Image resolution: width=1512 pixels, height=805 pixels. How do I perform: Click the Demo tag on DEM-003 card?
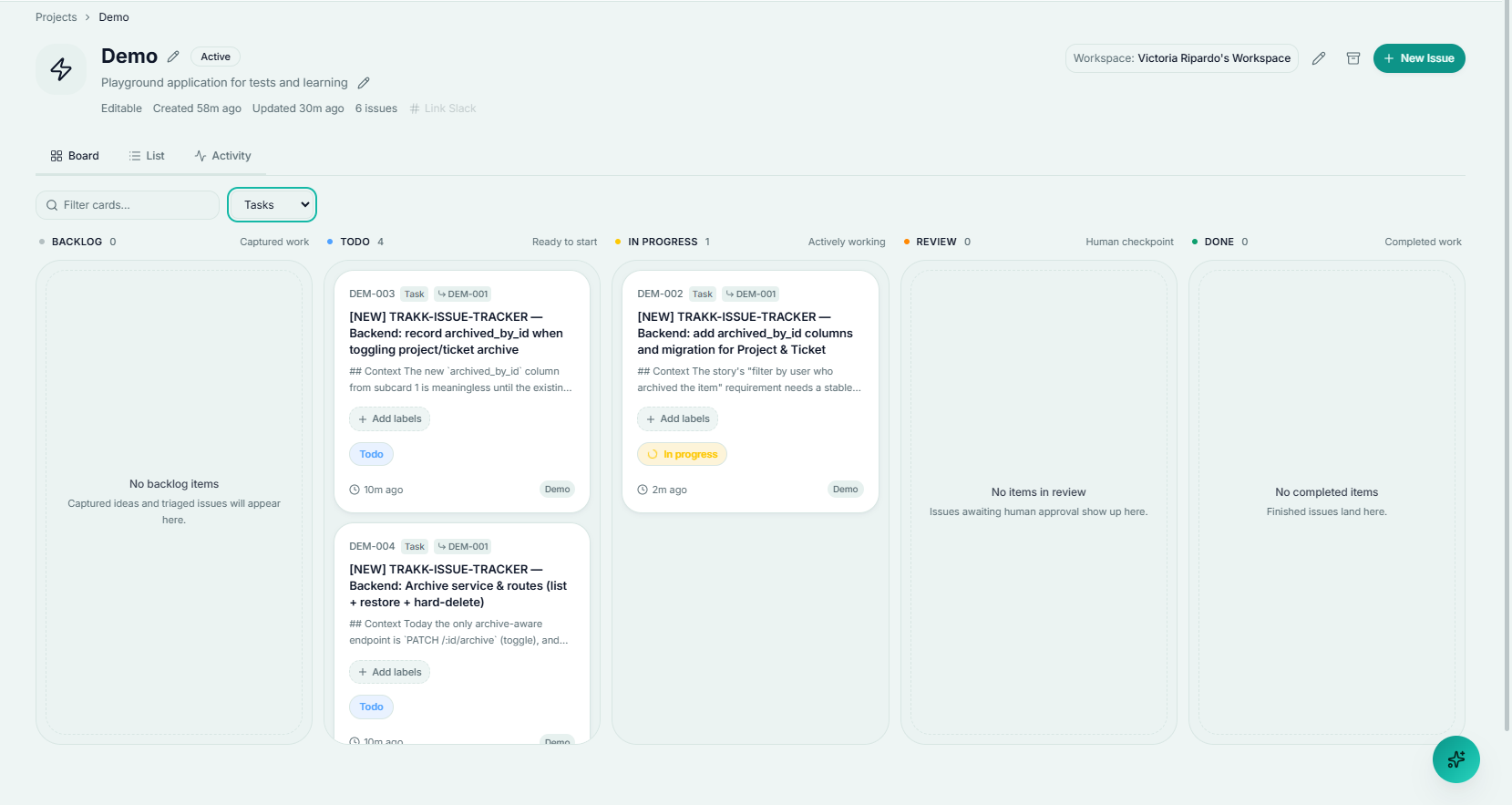click(557, 490)
